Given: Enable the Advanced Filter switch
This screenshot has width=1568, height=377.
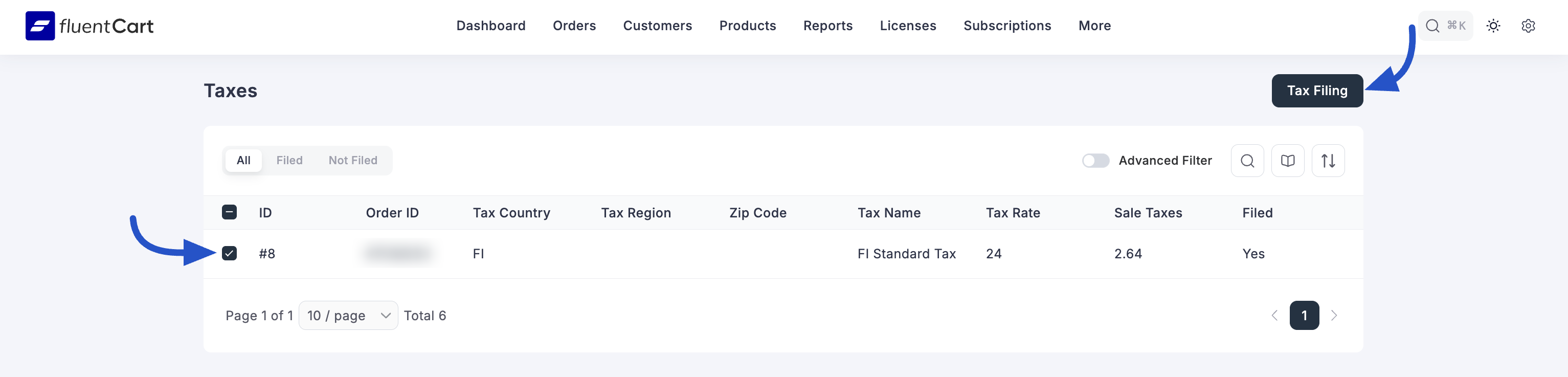Looking at the screenshot, I should click(x=1095, y=161).
